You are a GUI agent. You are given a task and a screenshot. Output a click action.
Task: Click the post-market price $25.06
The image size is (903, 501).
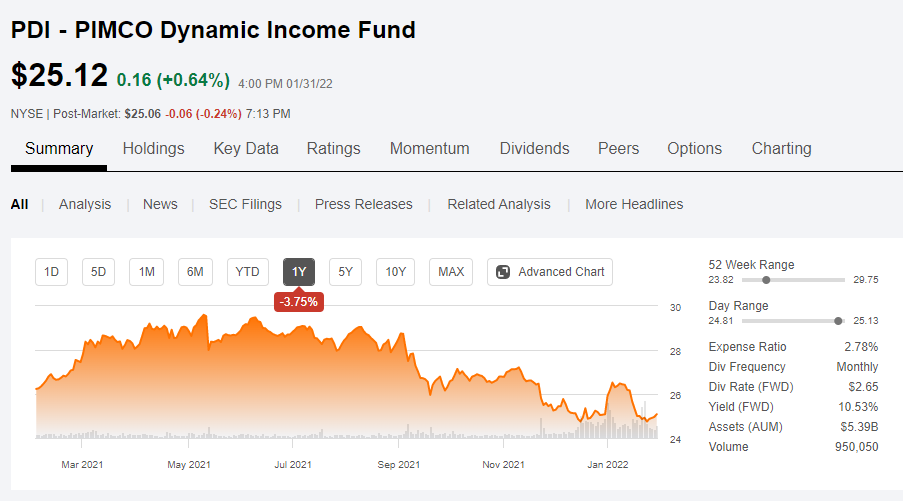pos(143,114)
